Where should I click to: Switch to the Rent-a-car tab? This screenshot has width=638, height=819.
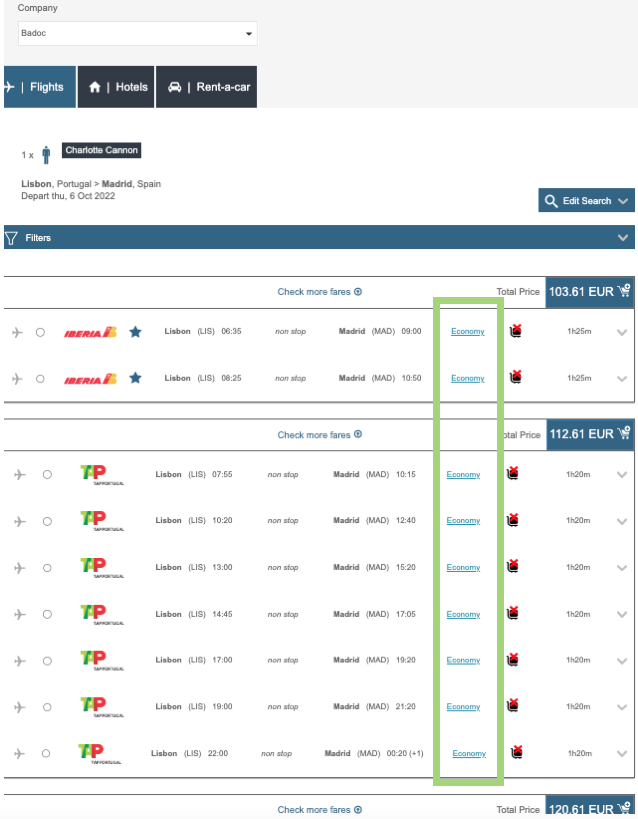coord(210,87)
